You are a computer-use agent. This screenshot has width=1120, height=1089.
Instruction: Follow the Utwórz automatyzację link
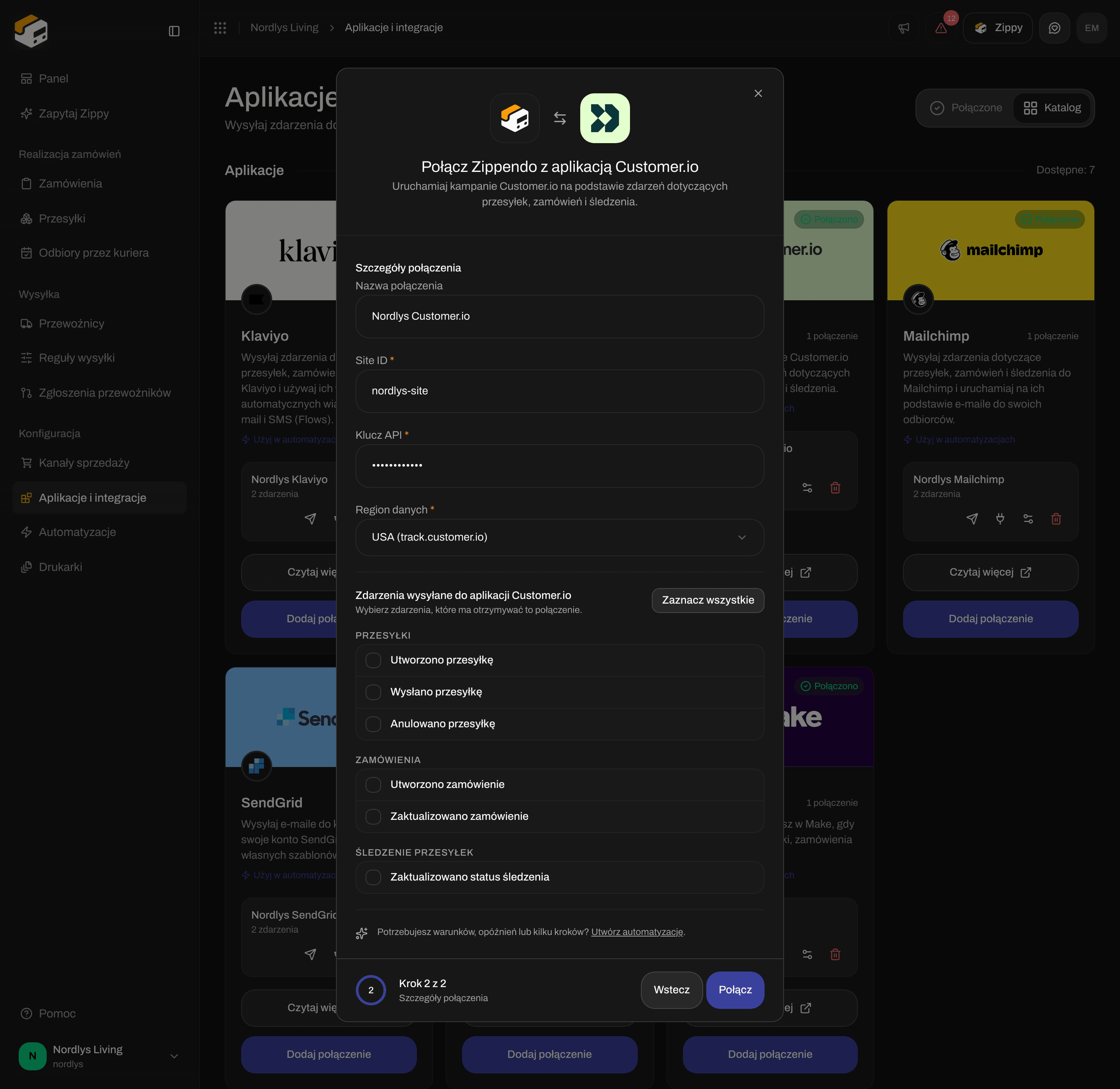coord(637,932)
